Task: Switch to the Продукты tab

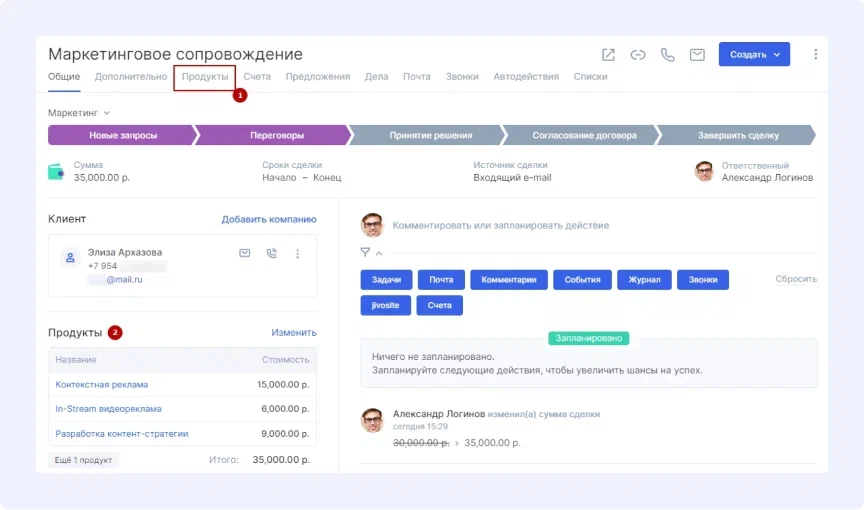Action: coord(205,77)
